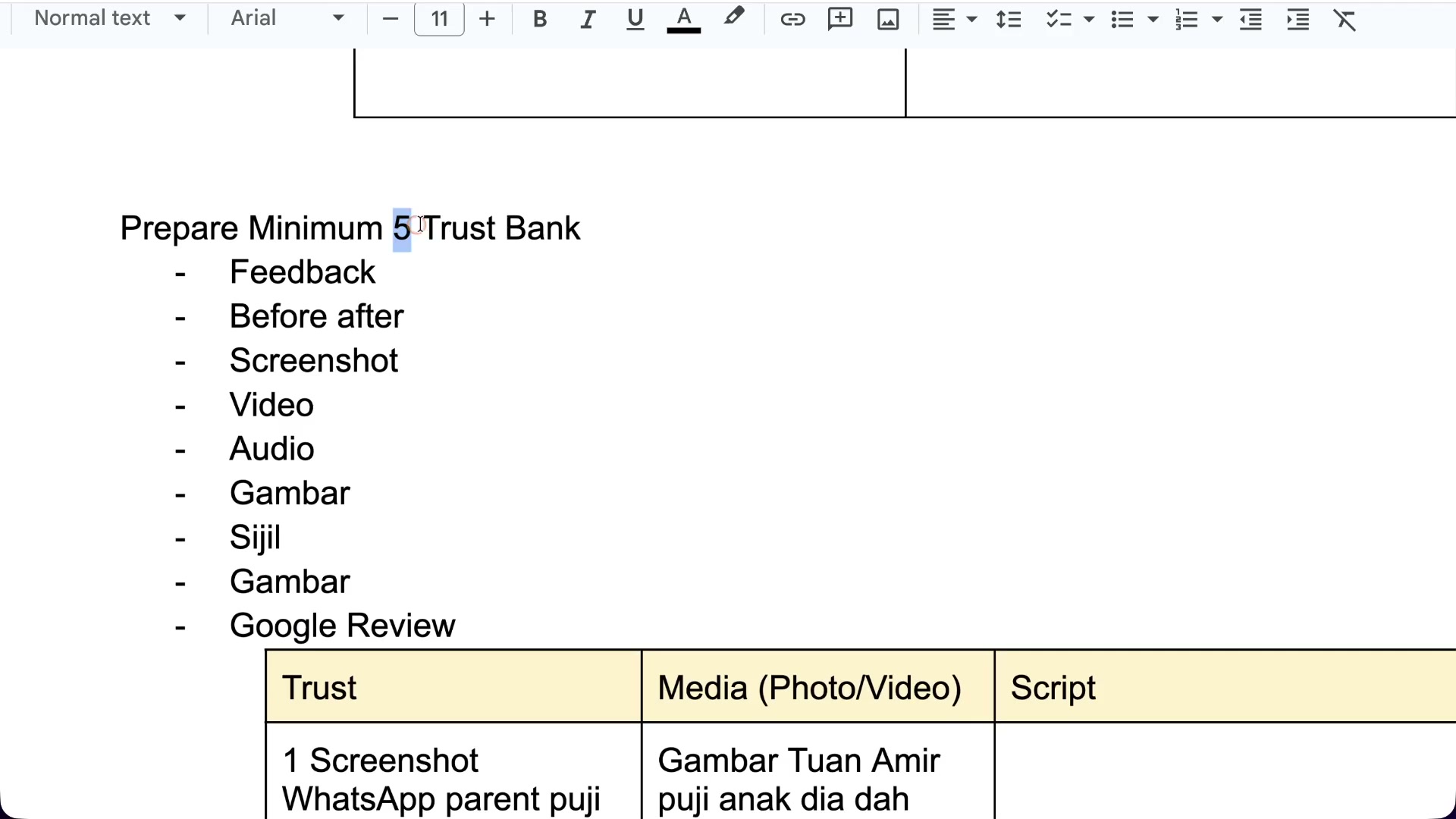Toggle bold formatting
Image resolution: width=1456 pixels, height=819 pixels.
[x=540, y=19]
